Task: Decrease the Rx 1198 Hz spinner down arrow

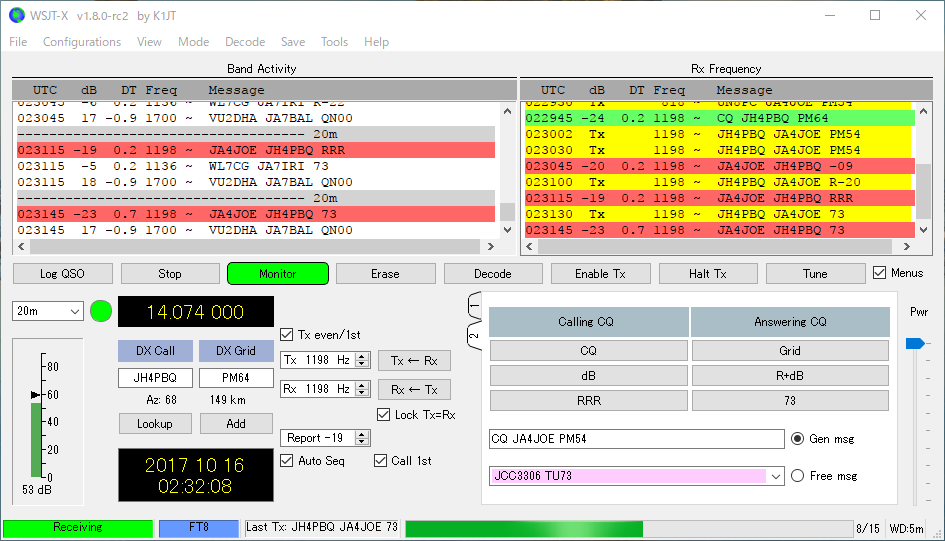Action: [x=362, y=393]
